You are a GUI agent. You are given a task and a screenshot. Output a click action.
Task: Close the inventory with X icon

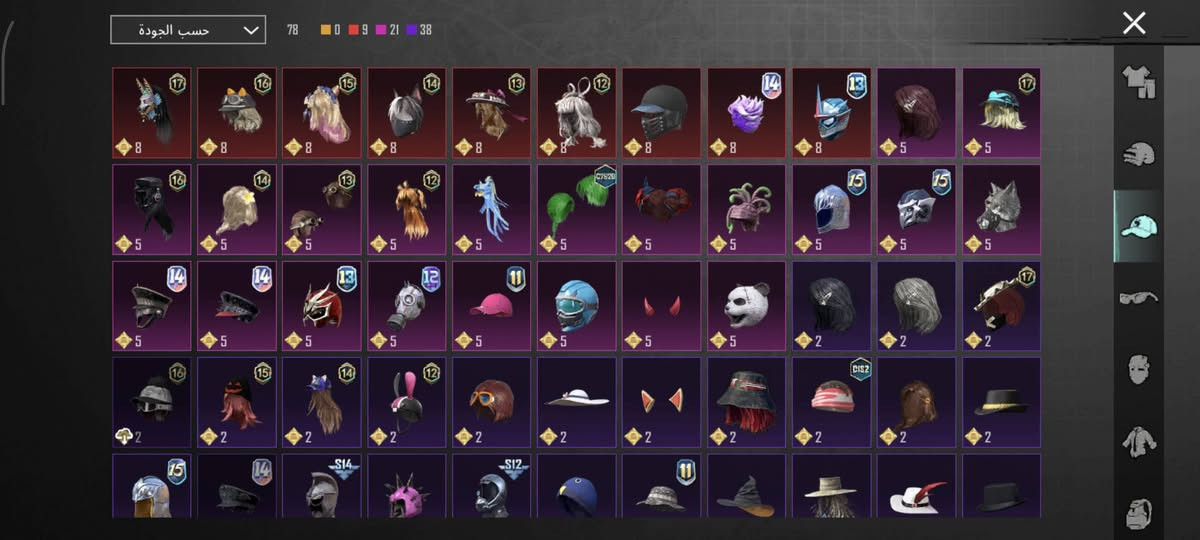coord(1134,23)
